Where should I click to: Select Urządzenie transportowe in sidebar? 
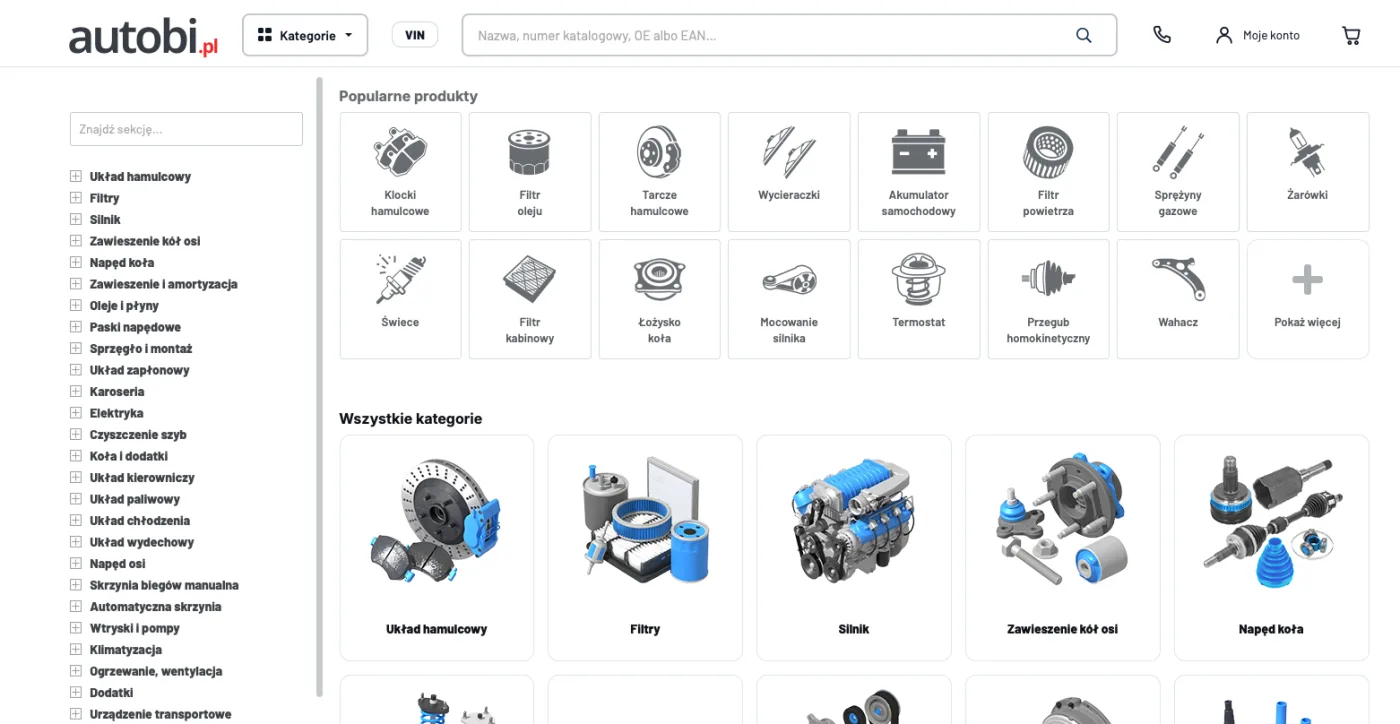click(161, 714)
